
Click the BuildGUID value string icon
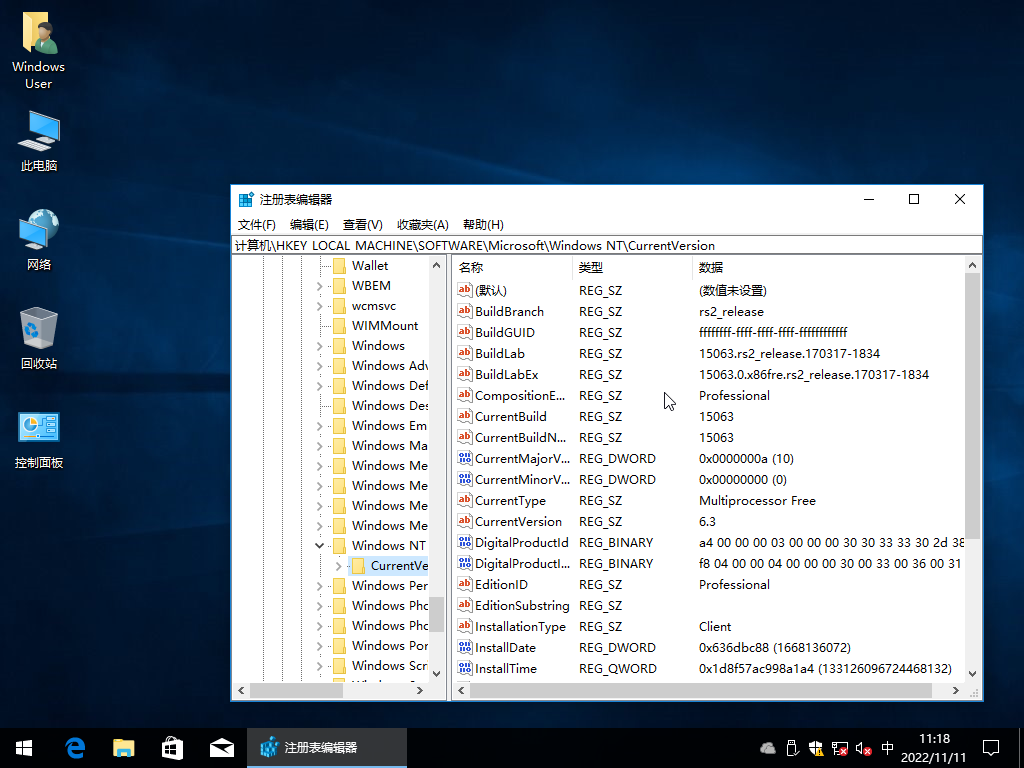(x=465, y=332)
